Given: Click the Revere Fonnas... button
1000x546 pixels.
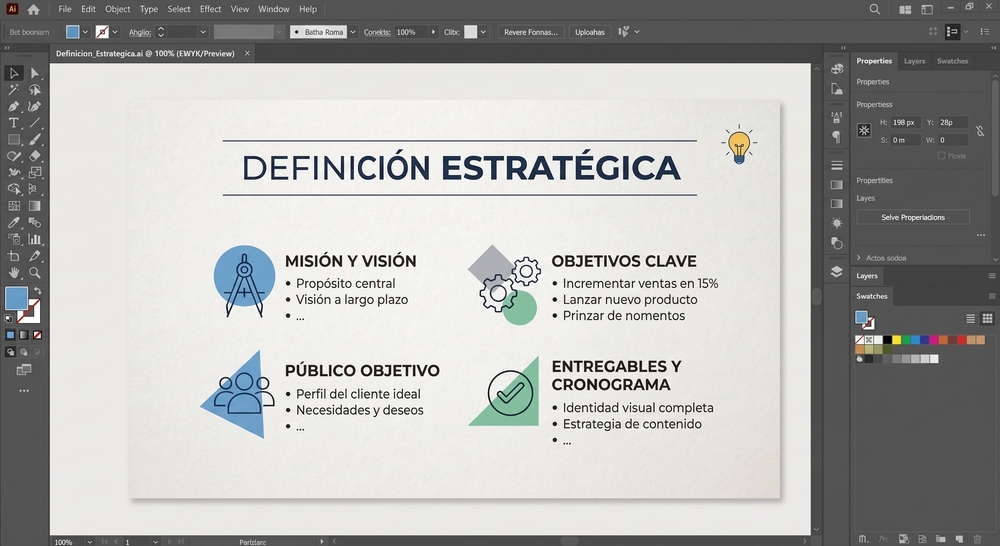Looking at the screenshot, I should point(531,32).
